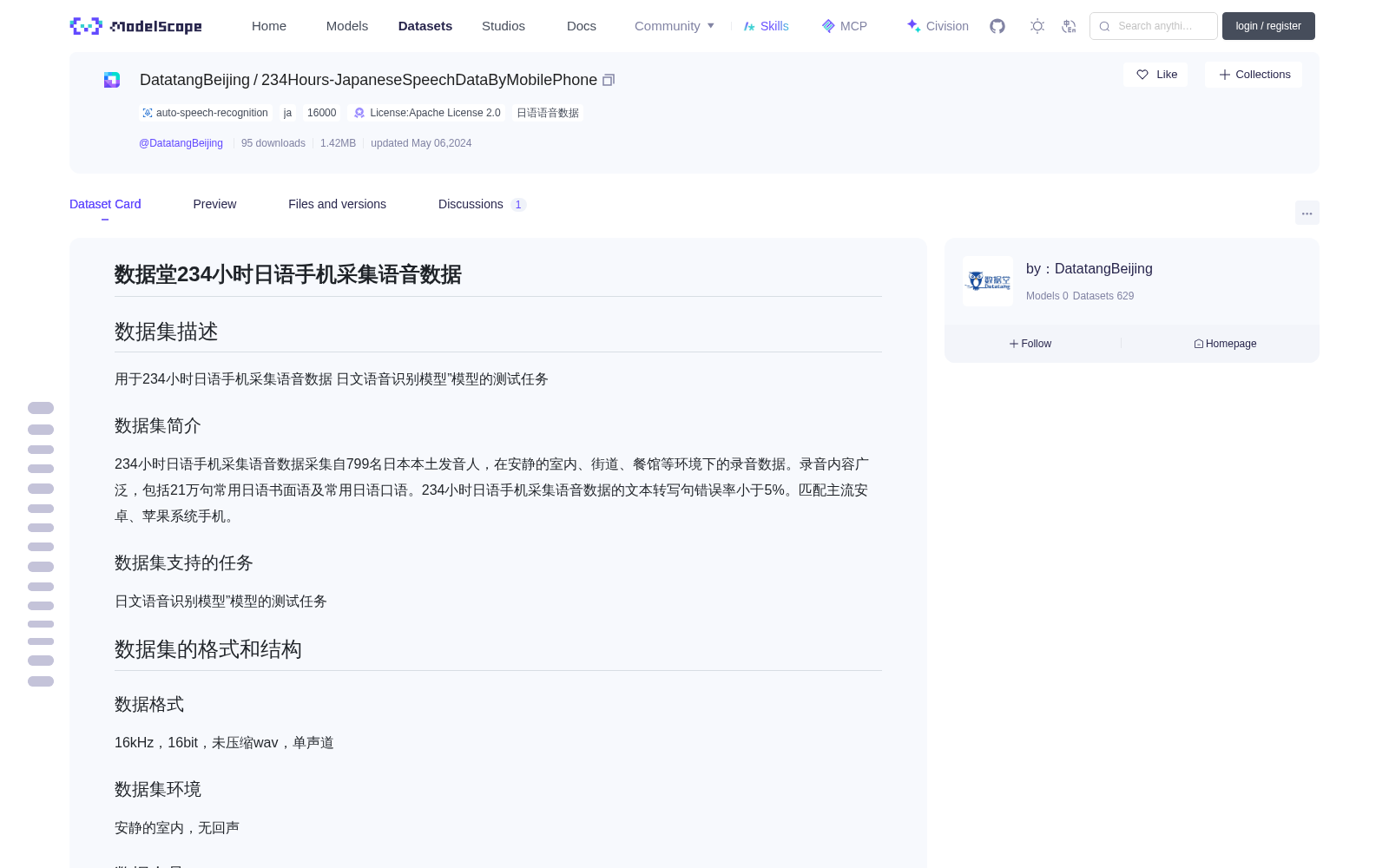Click the search magnifier icon
1389x868 pixels.
click(x=1104, y=26)
